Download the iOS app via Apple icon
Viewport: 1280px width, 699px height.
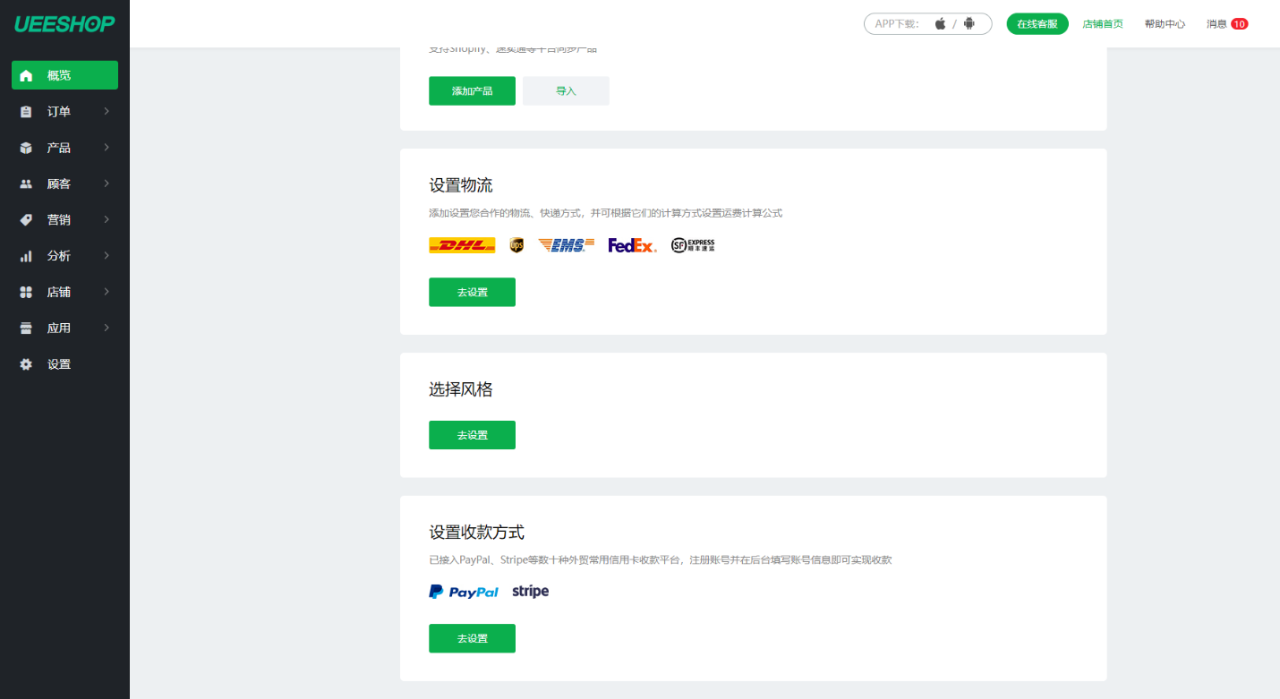(940, 24)
